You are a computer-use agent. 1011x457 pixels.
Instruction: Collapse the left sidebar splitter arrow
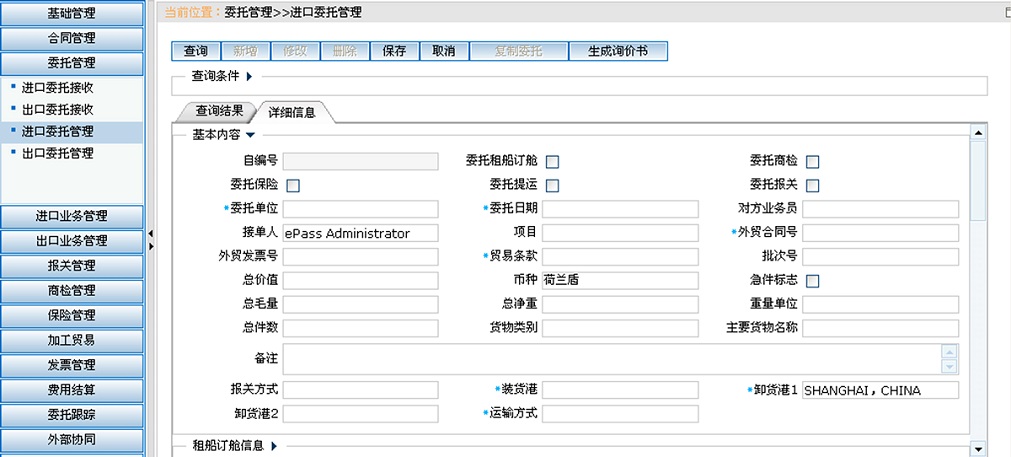coord(150,233)
